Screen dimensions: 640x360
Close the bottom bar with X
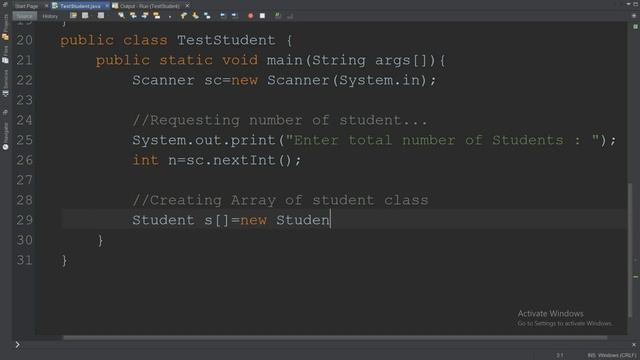(634, 345)
